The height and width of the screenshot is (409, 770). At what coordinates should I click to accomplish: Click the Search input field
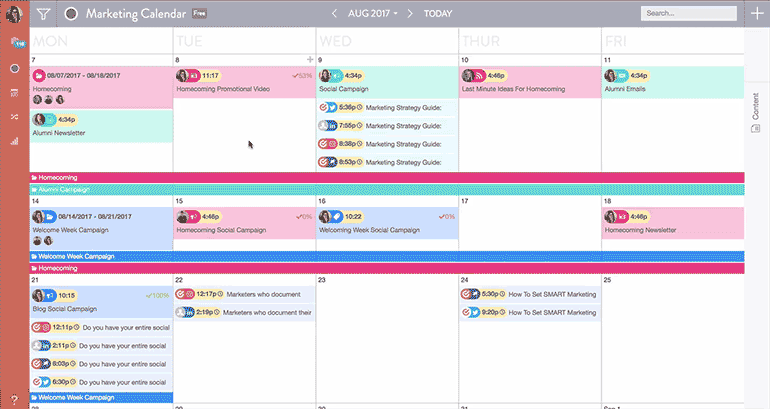688,13
